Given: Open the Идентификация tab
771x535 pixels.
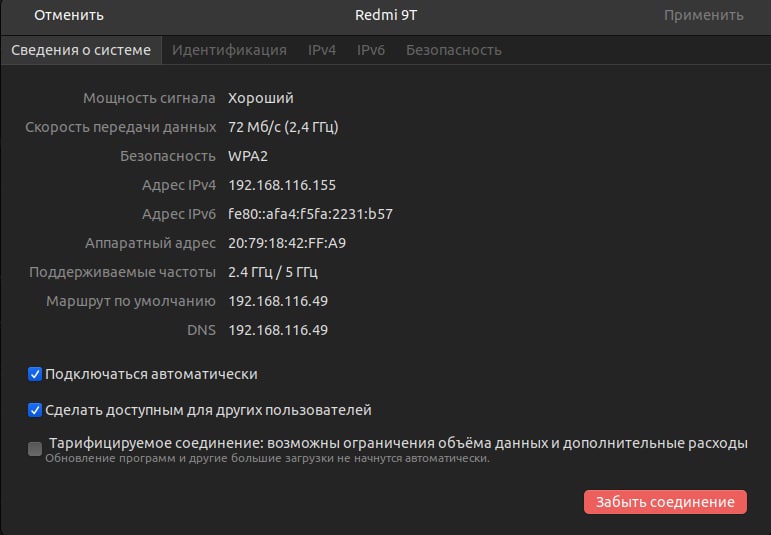Looking at the screenshot, I should (x=229, y=50).
